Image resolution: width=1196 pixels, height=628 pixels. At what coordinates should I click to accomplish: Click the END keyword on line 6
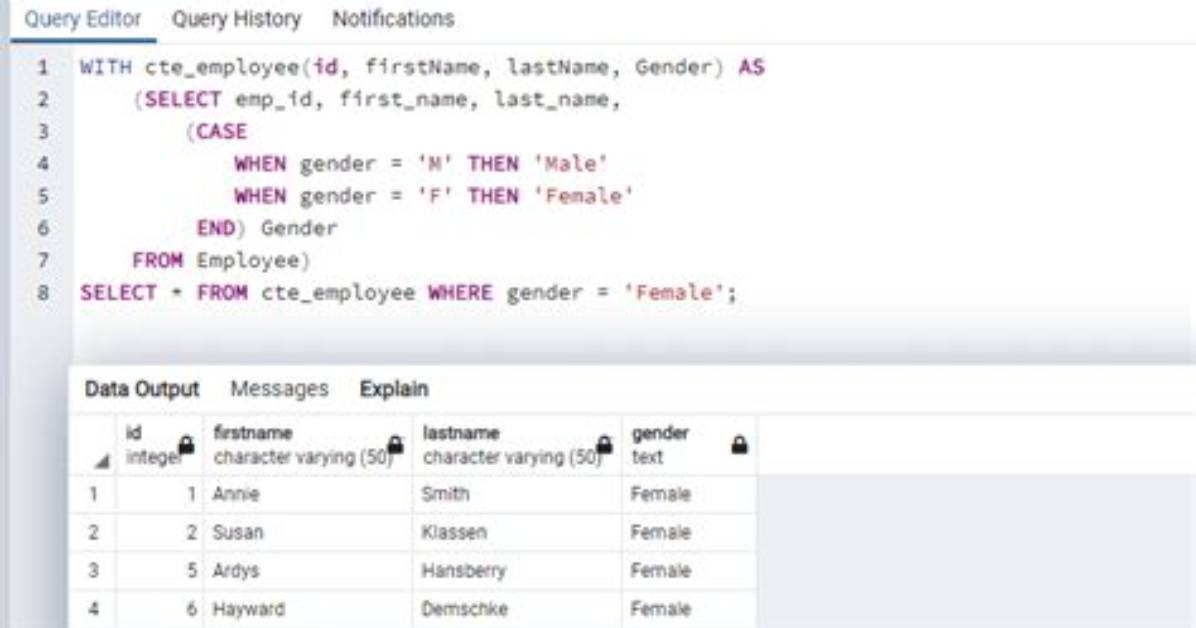[216, 228]
